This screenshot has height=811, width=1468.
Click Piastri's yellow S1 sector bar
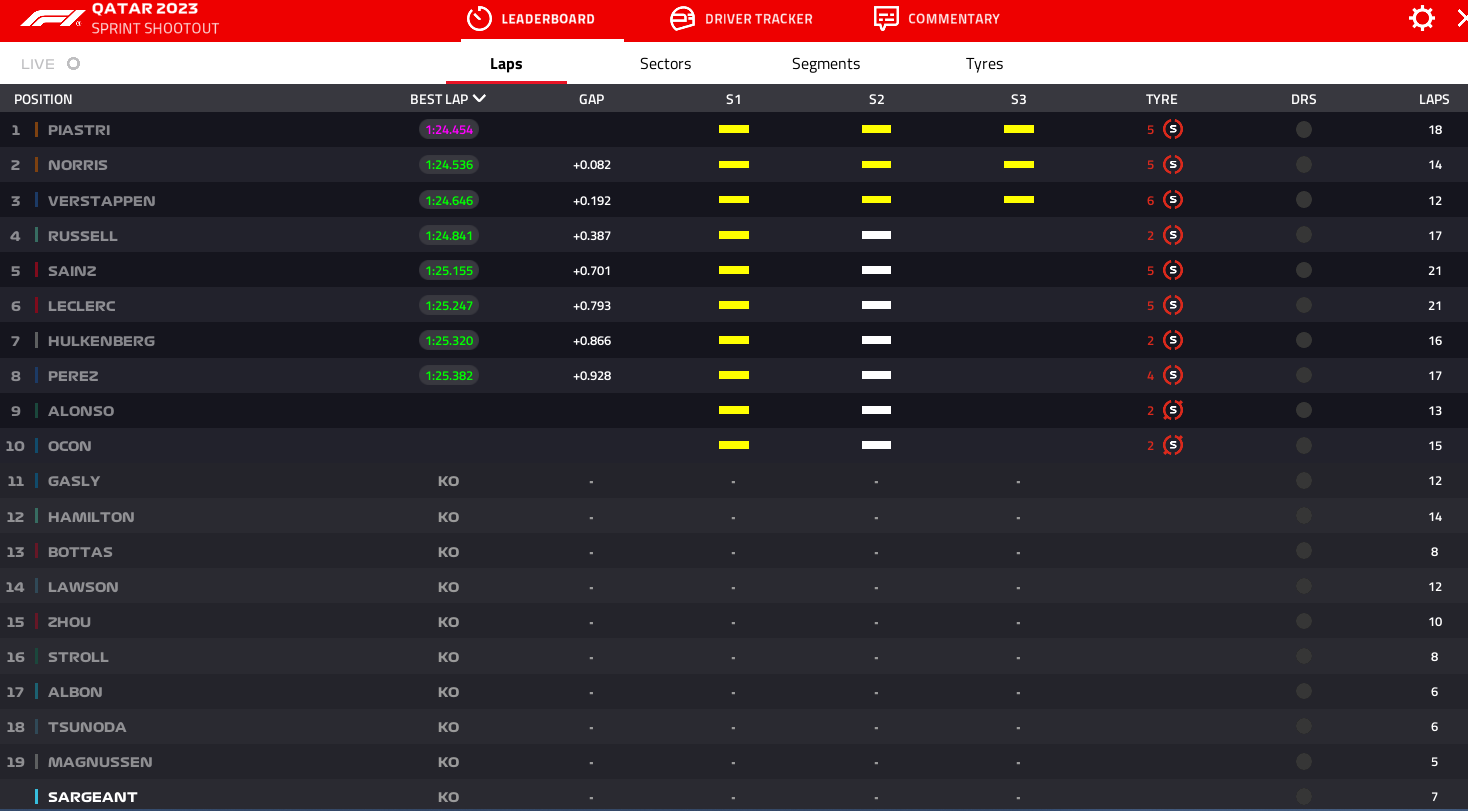(x=734, y=130)
